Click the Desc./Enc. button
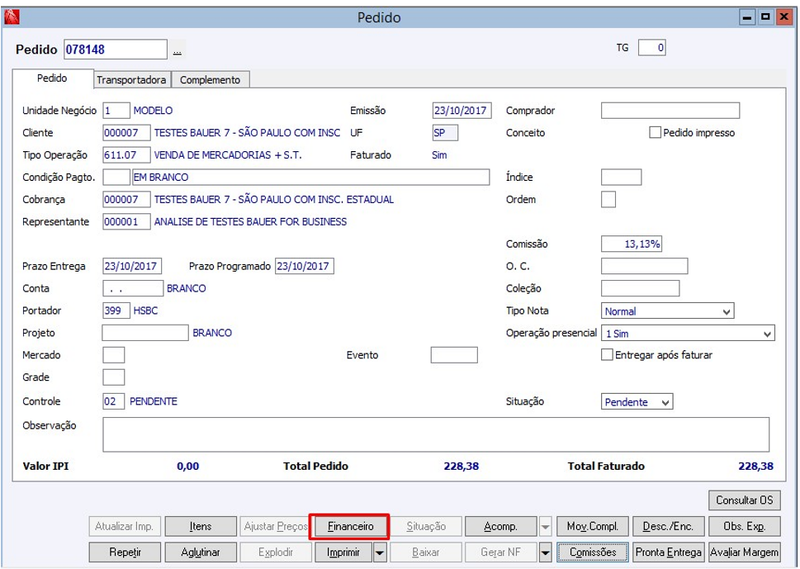 [668, 526]
